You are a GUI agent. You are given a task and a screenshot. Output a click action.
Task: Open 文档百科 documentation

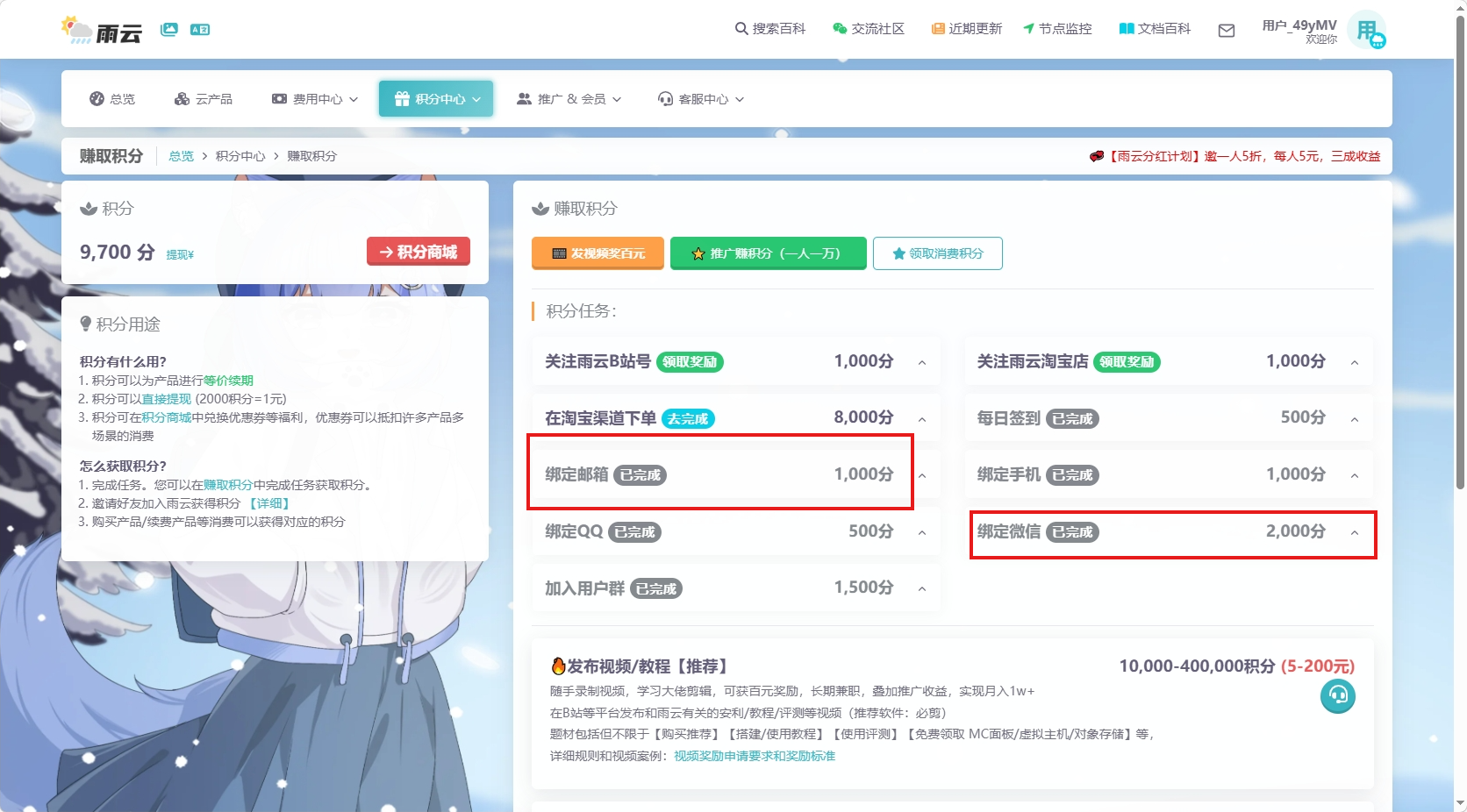pyautogui.click(x=1156, y=29)
